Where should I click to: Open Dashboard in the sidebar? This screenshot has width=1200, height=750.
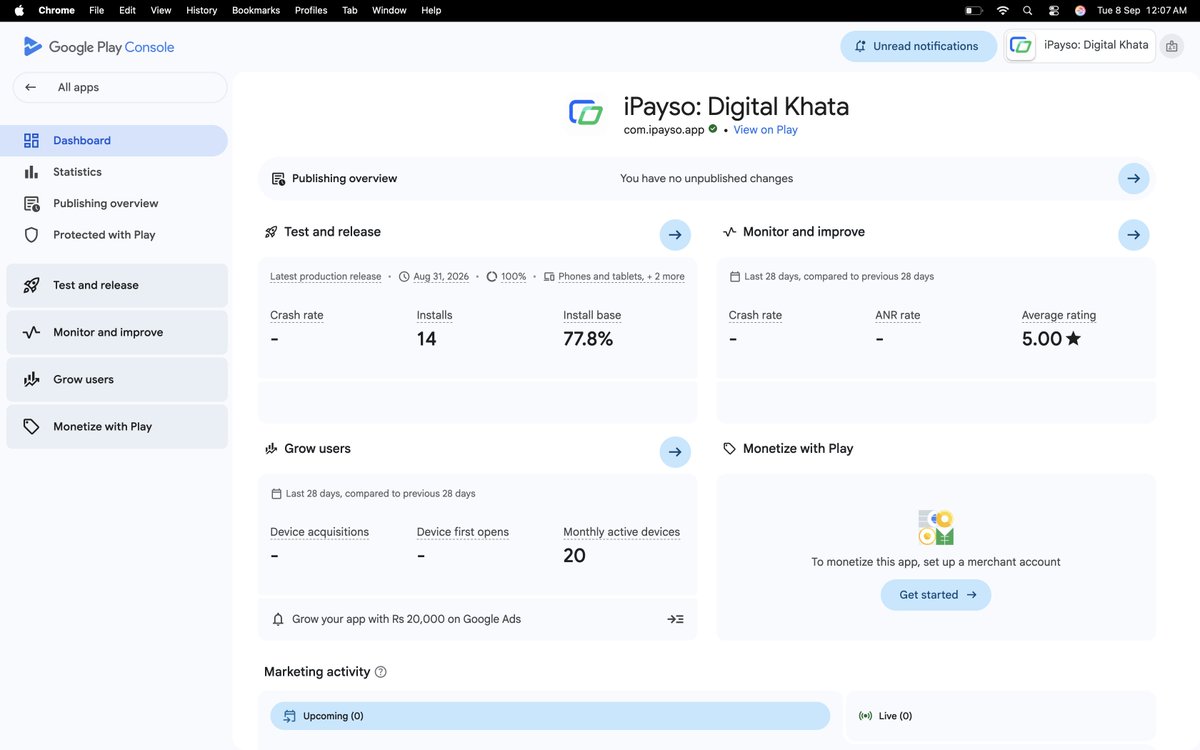coord(113,141)
